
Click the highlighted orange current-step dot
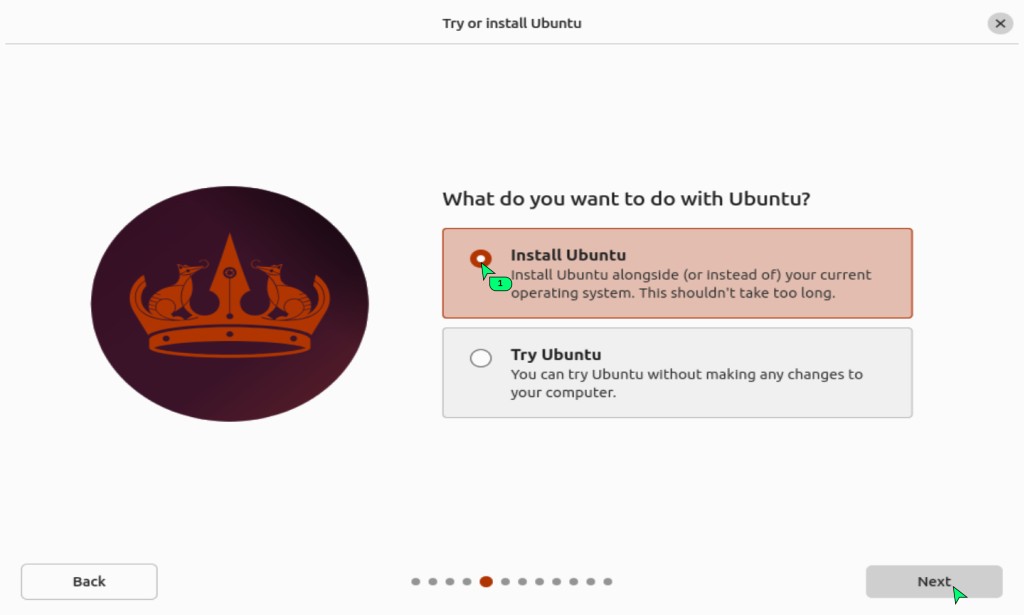pos(486,581)
